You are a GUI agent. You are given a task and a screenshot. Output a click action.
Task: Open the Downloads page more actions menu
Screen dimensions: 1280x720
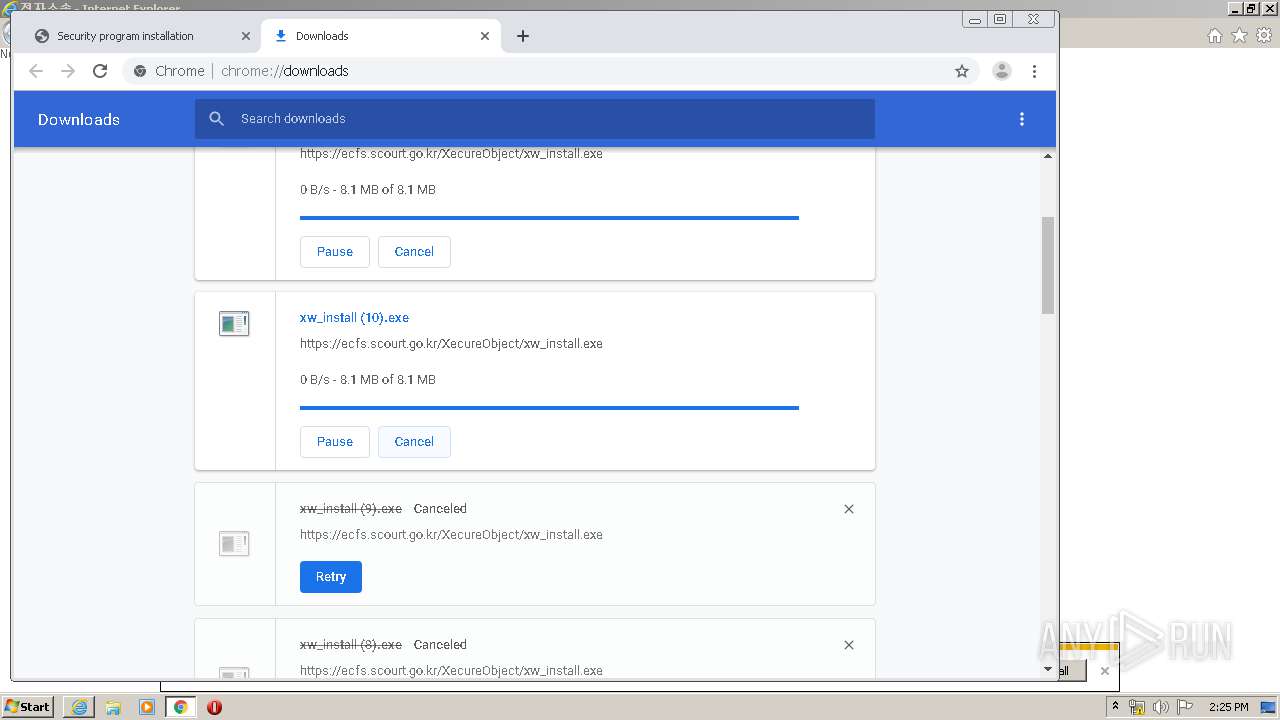pyautogui.click(x=1021, y=119)
